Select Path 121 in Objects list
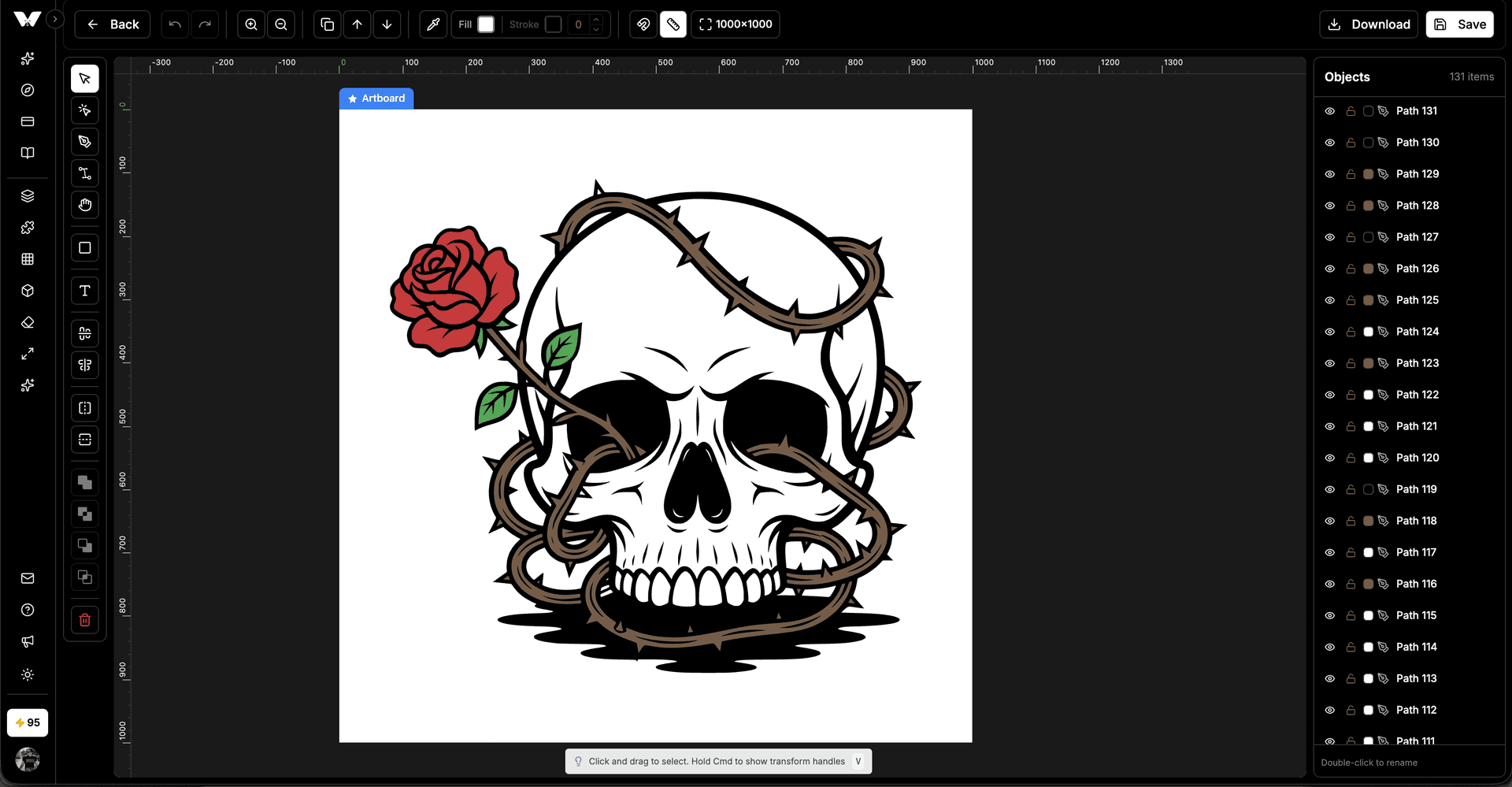This screenshot has height=787, width=1512. [x=1417, y=426]
